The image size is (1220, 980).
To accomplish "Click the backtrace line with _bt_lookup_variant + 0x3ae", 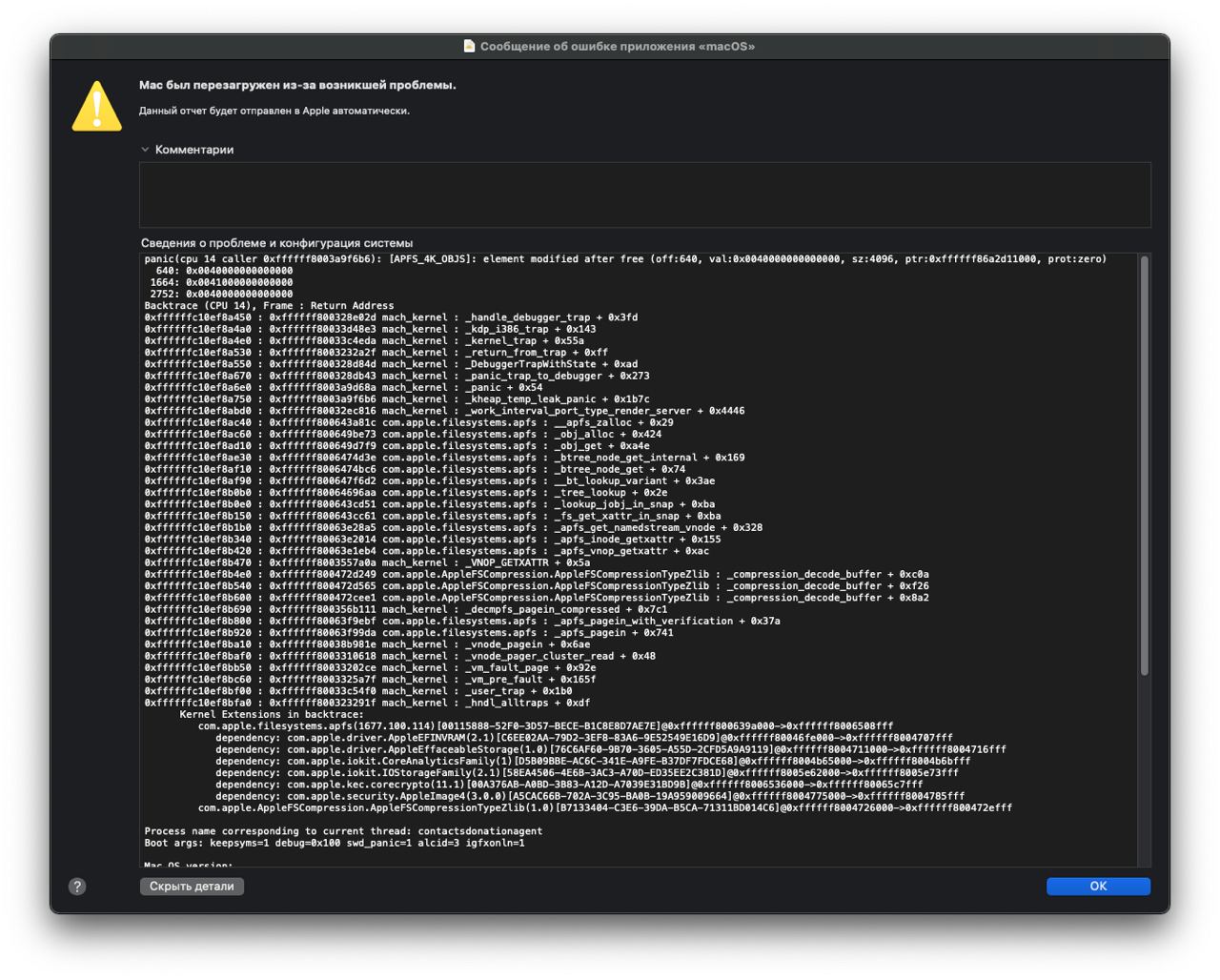I will pos(429,481).
